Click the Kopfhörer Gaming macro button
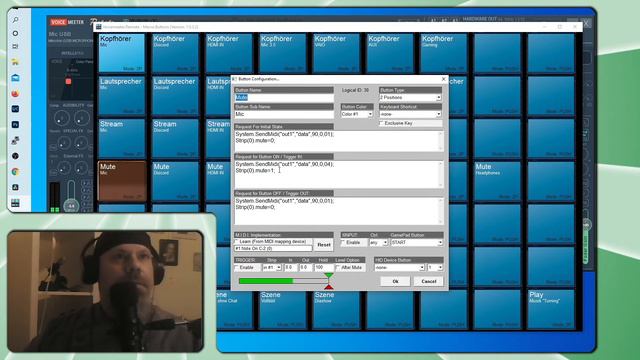 pos(443,53)
